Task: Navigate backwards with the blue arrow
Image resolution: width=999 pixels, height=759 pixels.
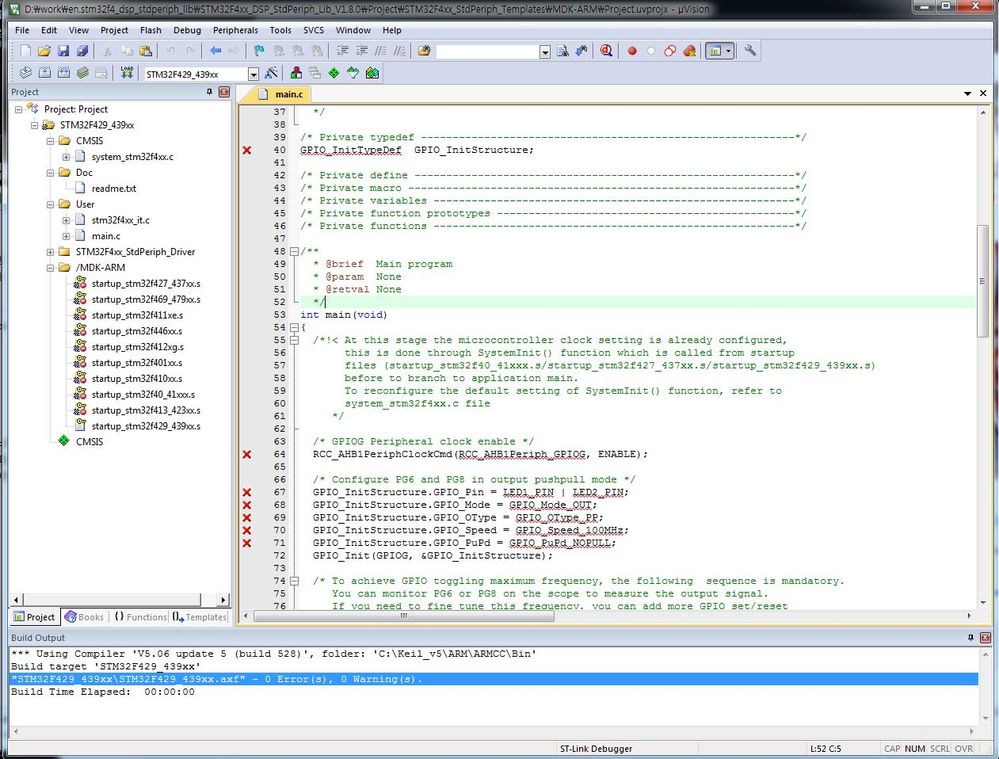Action: 215,51
